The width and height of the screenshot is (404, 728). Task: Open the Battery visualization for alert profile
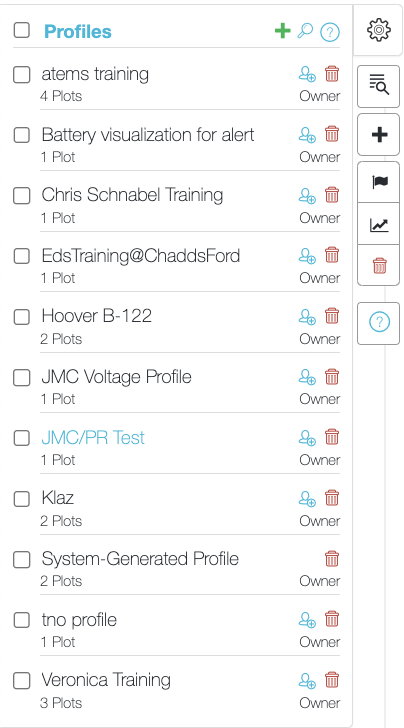[x=148, y=135]
